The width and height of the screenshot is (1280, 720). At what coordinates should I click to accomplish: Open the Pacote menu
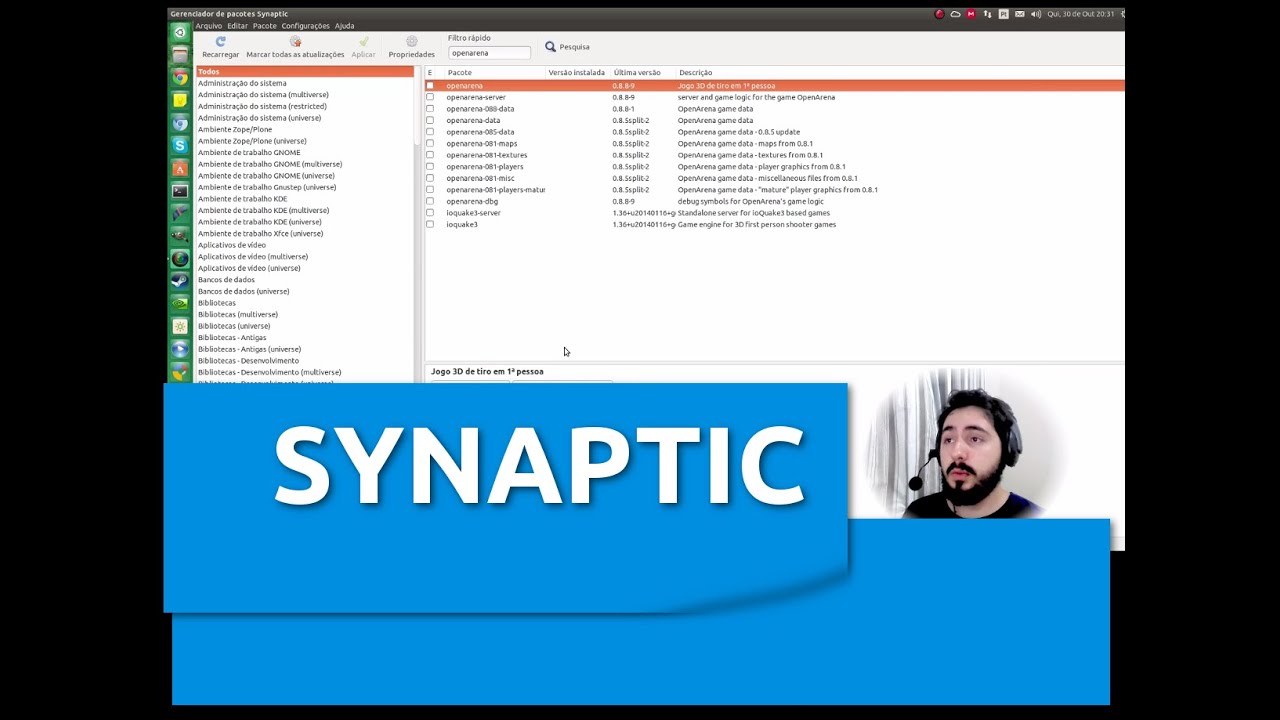(x=264, y=26)
